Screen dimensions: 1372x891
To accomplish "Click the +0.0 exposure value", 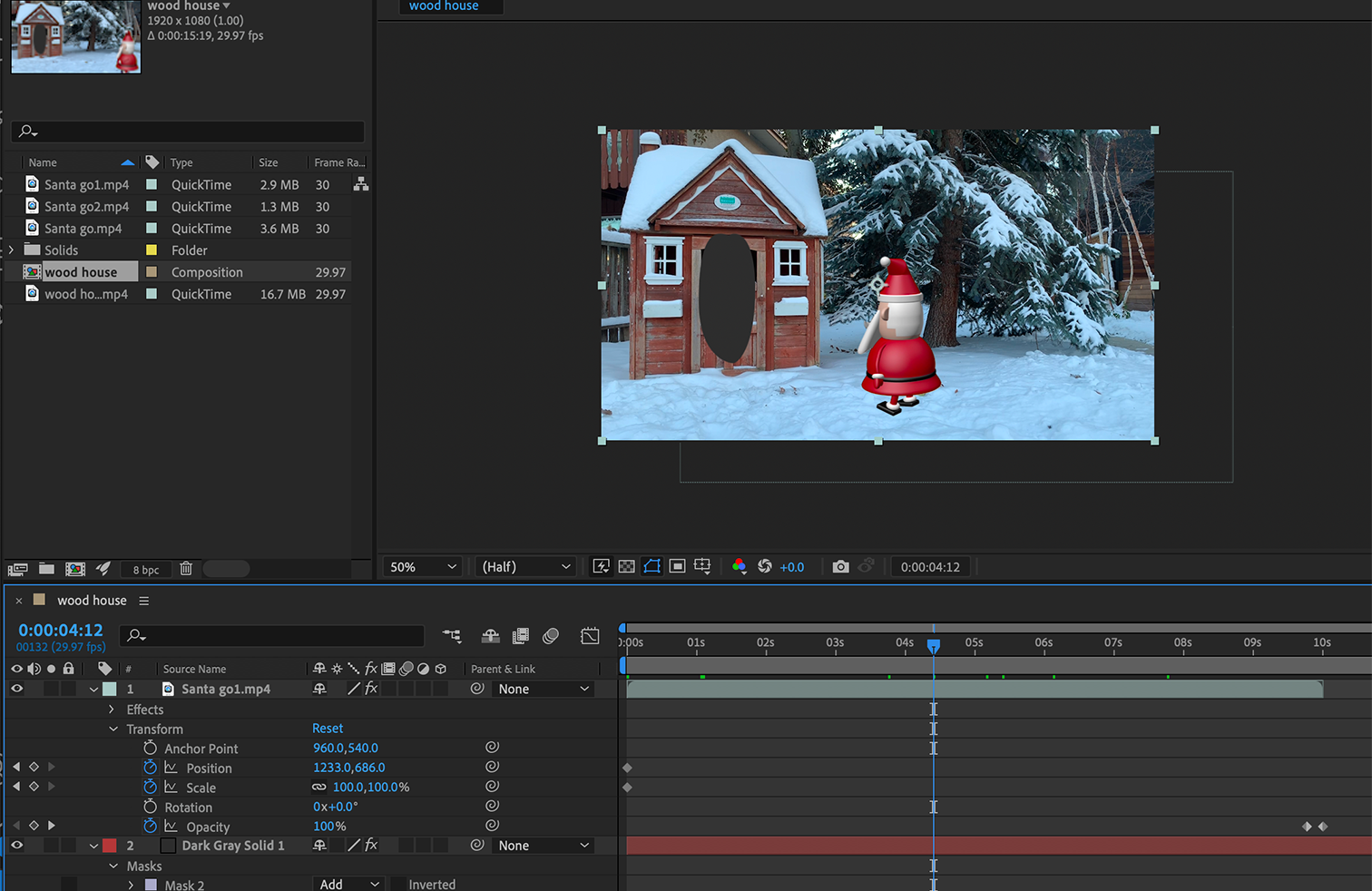I will pyautogui.click(x=792, y=567).
